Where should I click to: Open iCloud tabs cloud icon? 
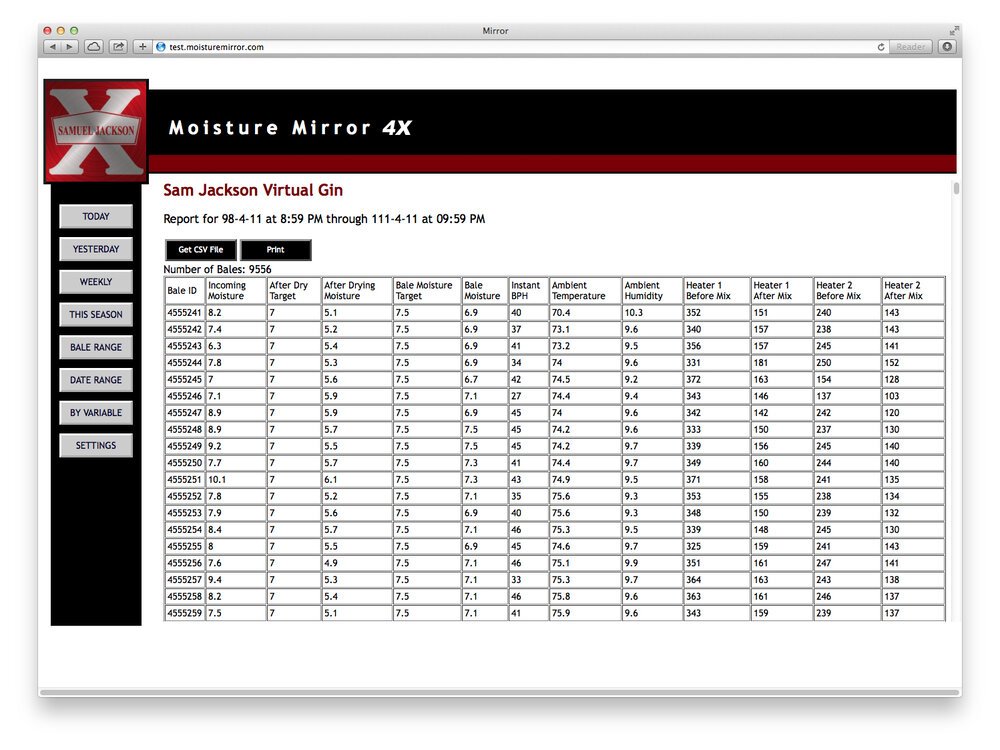coord(94,47)
